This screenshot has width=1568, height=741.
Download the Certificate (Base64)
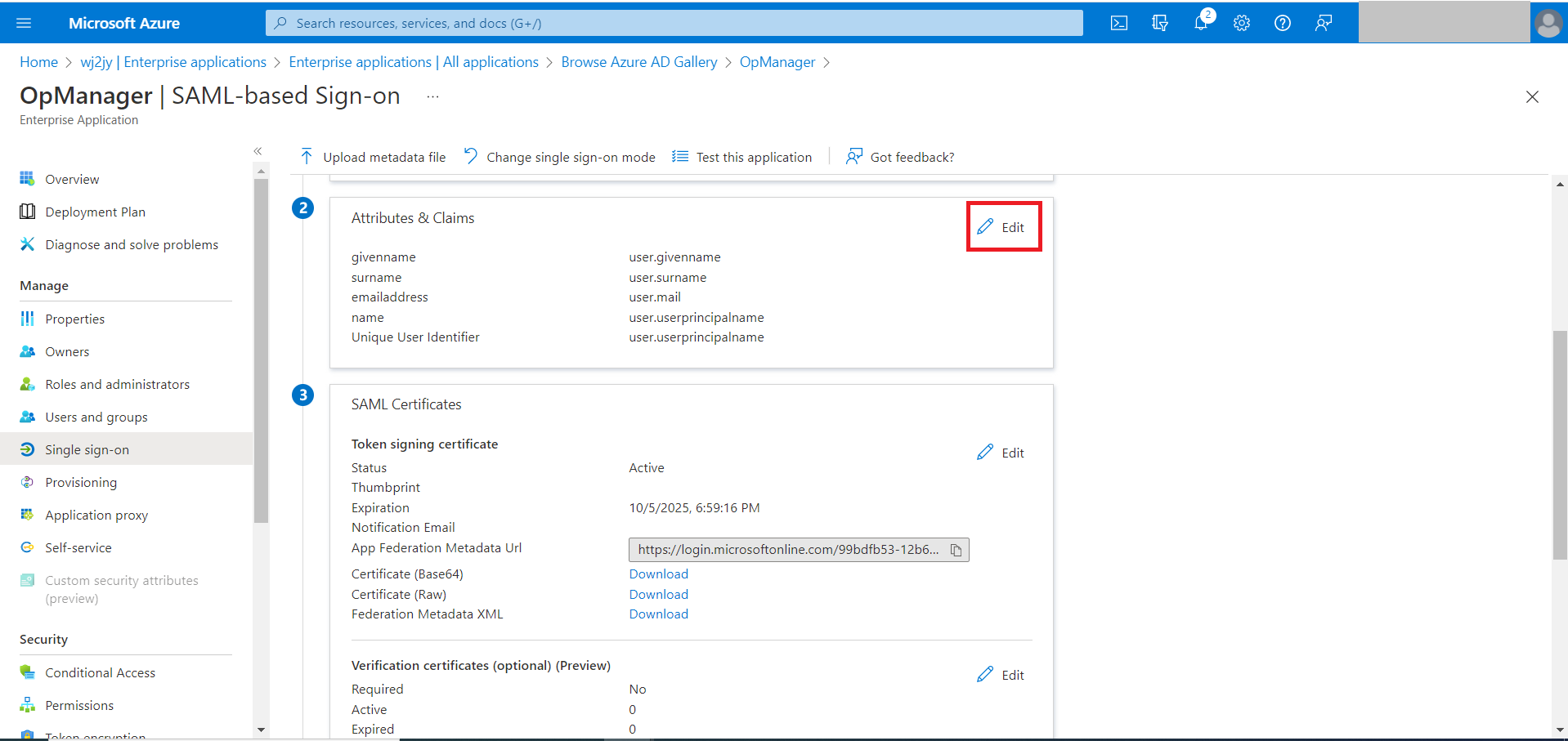tap(658, 574)
